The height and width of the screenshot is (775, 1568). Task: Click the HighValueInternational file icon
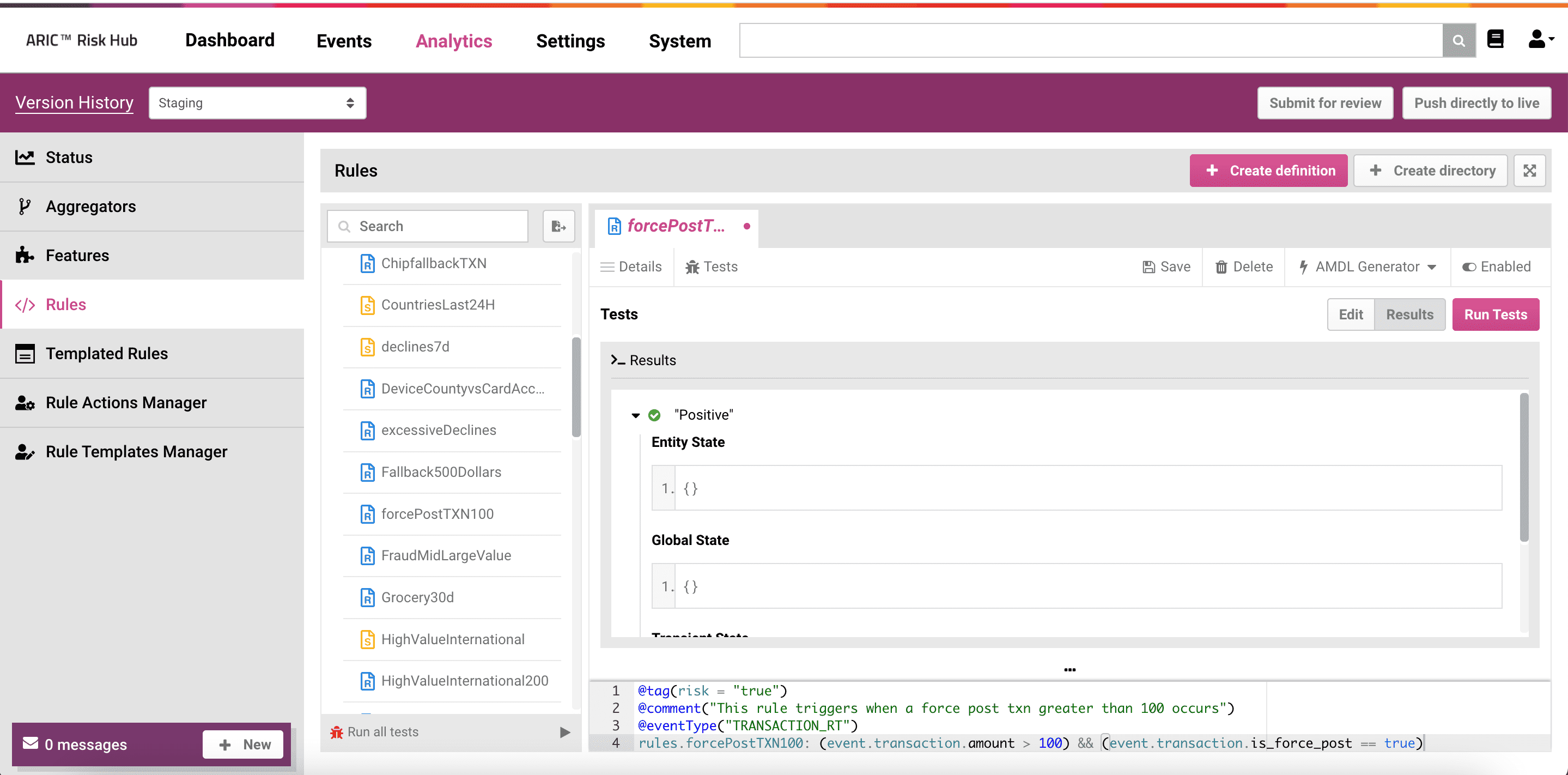(368, 639)
